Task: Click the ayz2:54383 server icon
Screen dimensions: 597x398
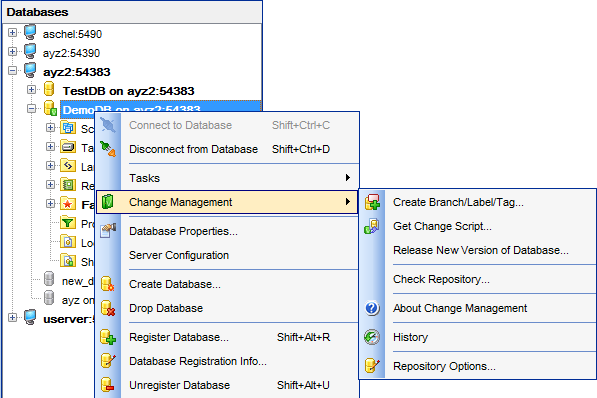Action: (x=30, y=70)
